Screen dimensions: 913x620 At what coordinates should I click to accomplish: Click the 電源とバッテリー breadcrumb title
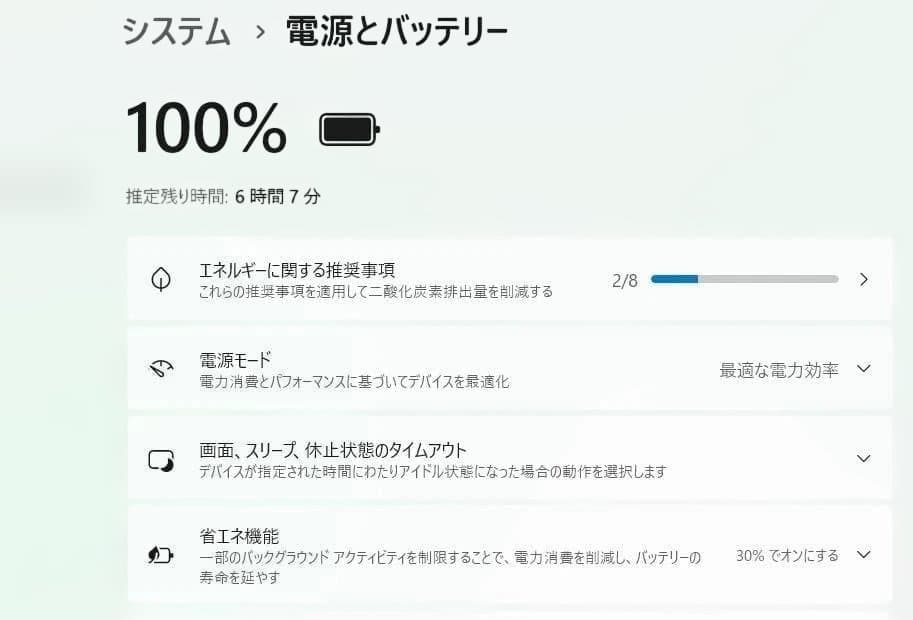click(395, 30)
